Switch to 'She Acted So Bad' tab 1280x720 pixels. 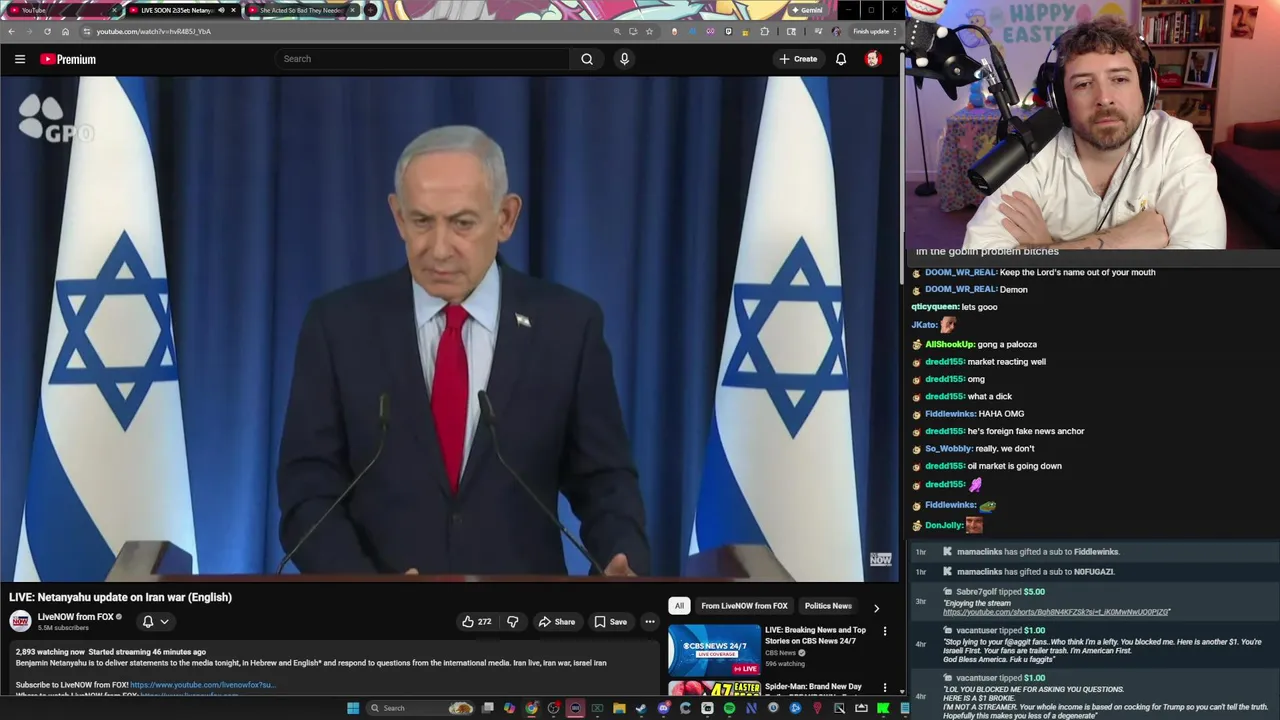click(301, 10)
